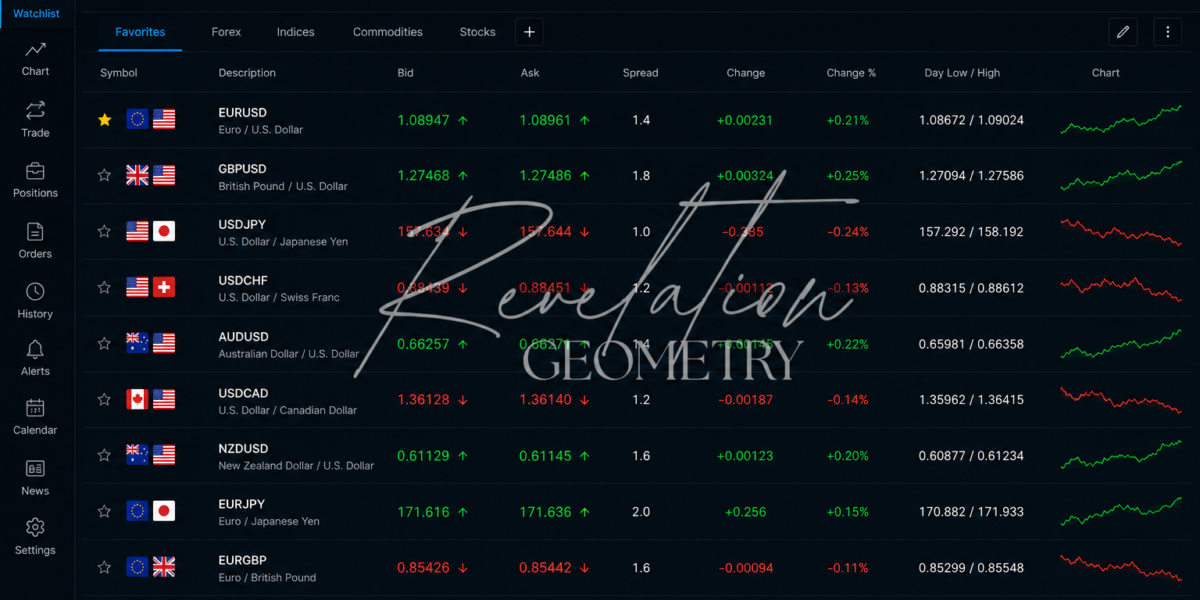Click the EURGBP bid price 0.85426
This screenshot has height=600, width=1200.
pyautogui.click(x=423, y=568)
